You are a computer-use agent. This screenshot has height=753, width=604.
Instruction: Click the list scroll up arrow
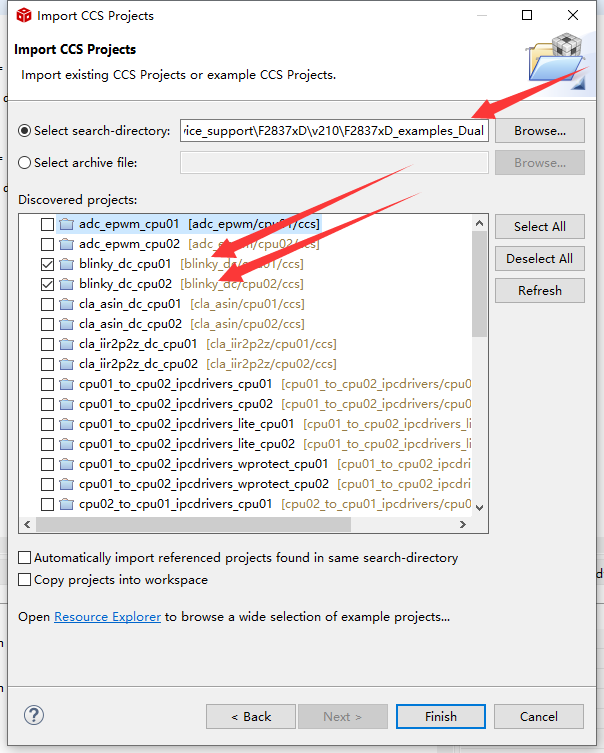coord(479,223)
